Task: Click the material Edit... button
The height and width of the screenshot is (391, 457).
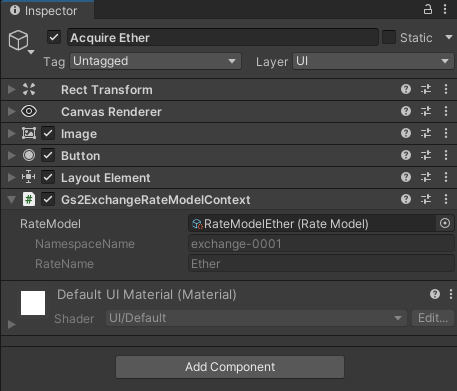Action: 433,318
